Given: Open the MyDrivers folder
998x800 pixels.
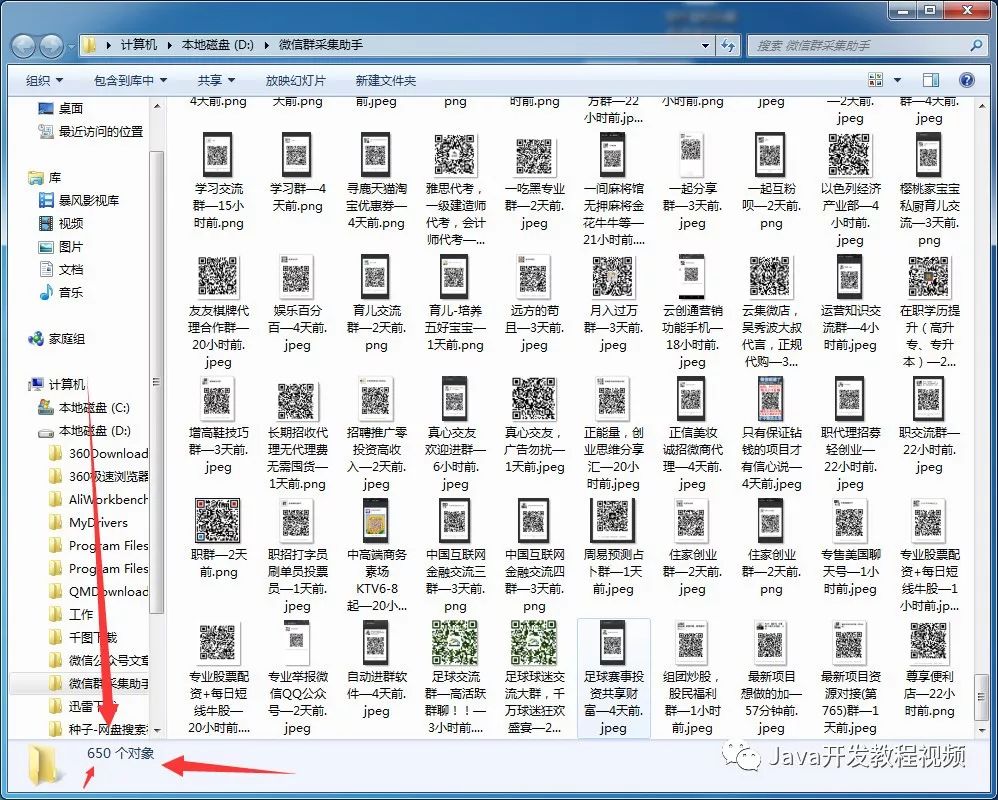Looking at the screenshot, I should click(x=88, y=523).
